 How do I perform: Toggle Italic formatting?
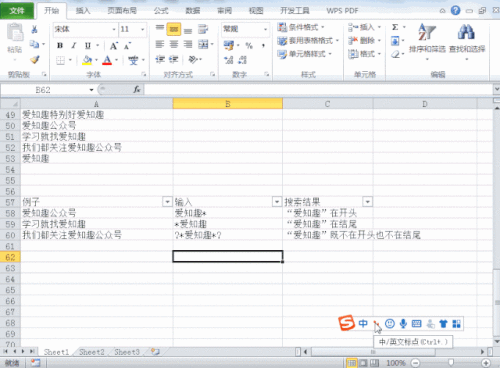[73, 45]
